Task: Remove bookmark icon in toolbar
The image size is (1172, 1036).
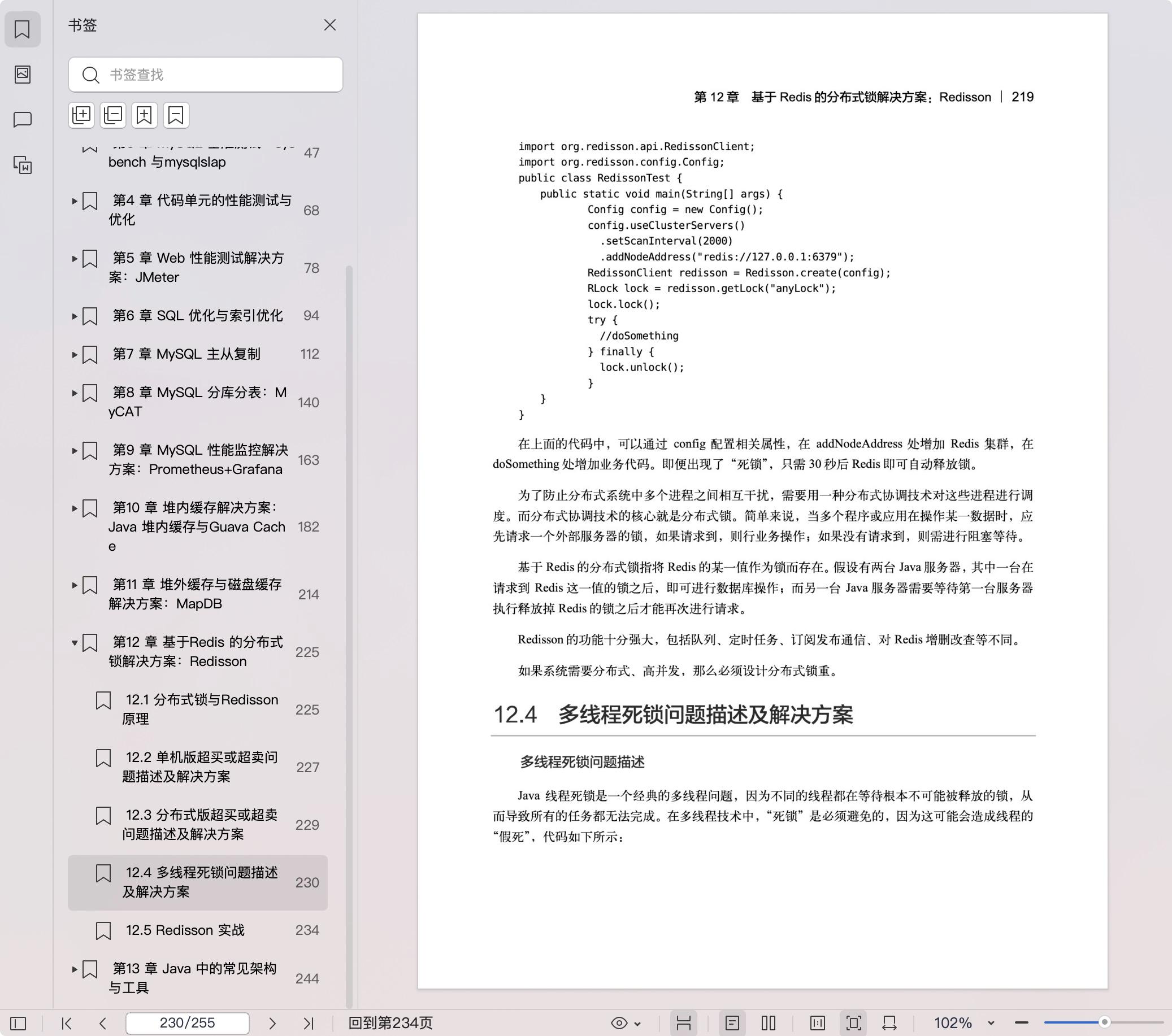Action: [x=176, y=115]
